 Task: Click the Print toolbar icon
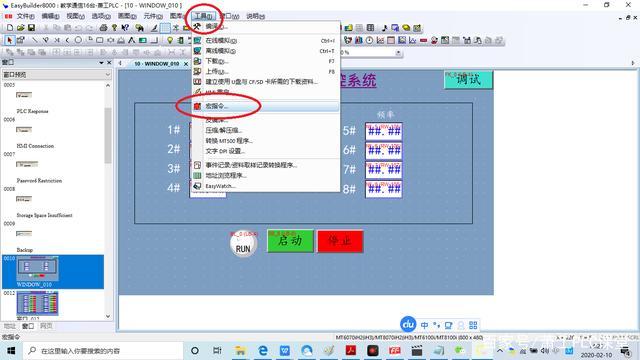coord(104,28)
